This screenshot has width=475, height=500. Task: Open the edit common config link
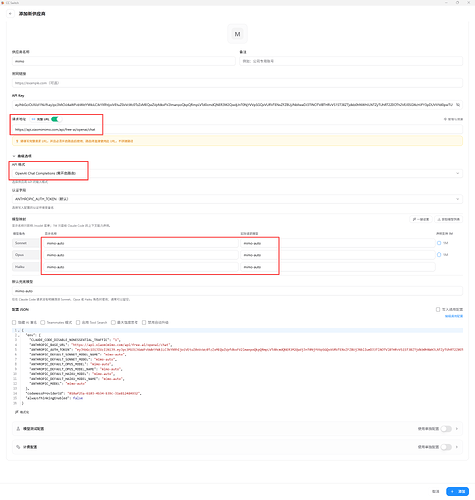[x=454, y=316]
